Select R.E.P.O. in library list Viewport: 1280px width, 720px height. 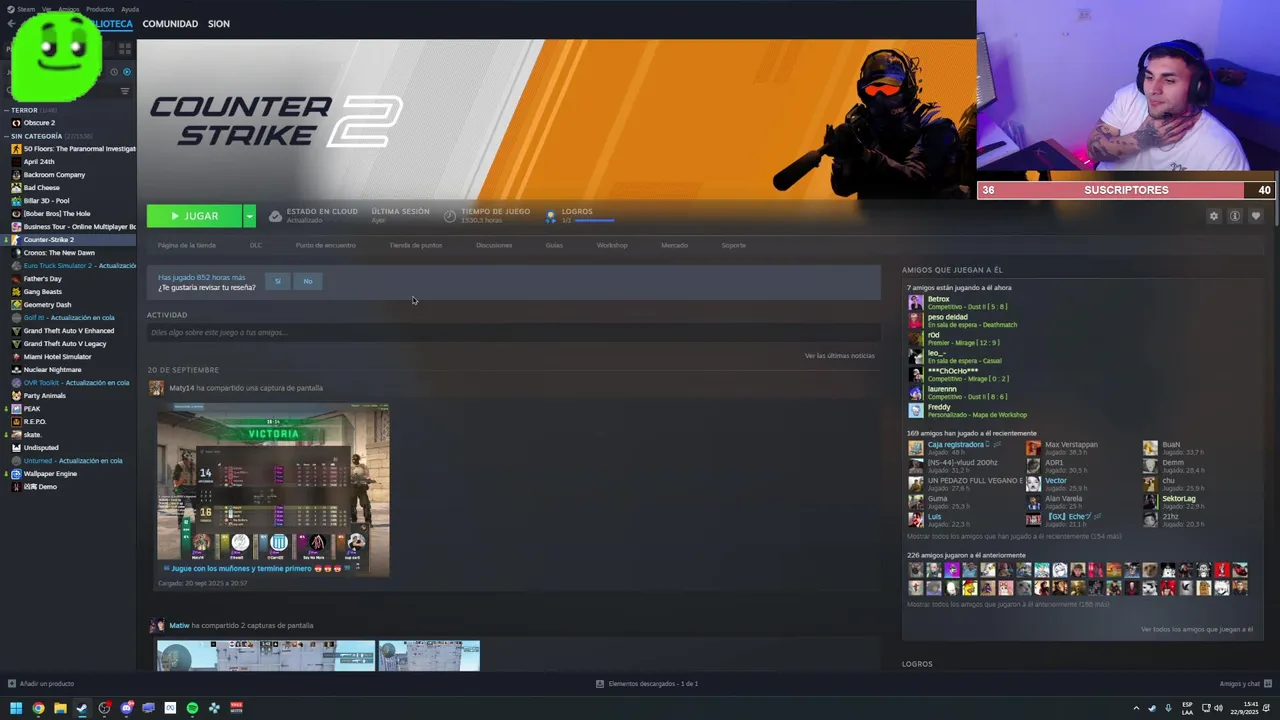coord(35,422)
